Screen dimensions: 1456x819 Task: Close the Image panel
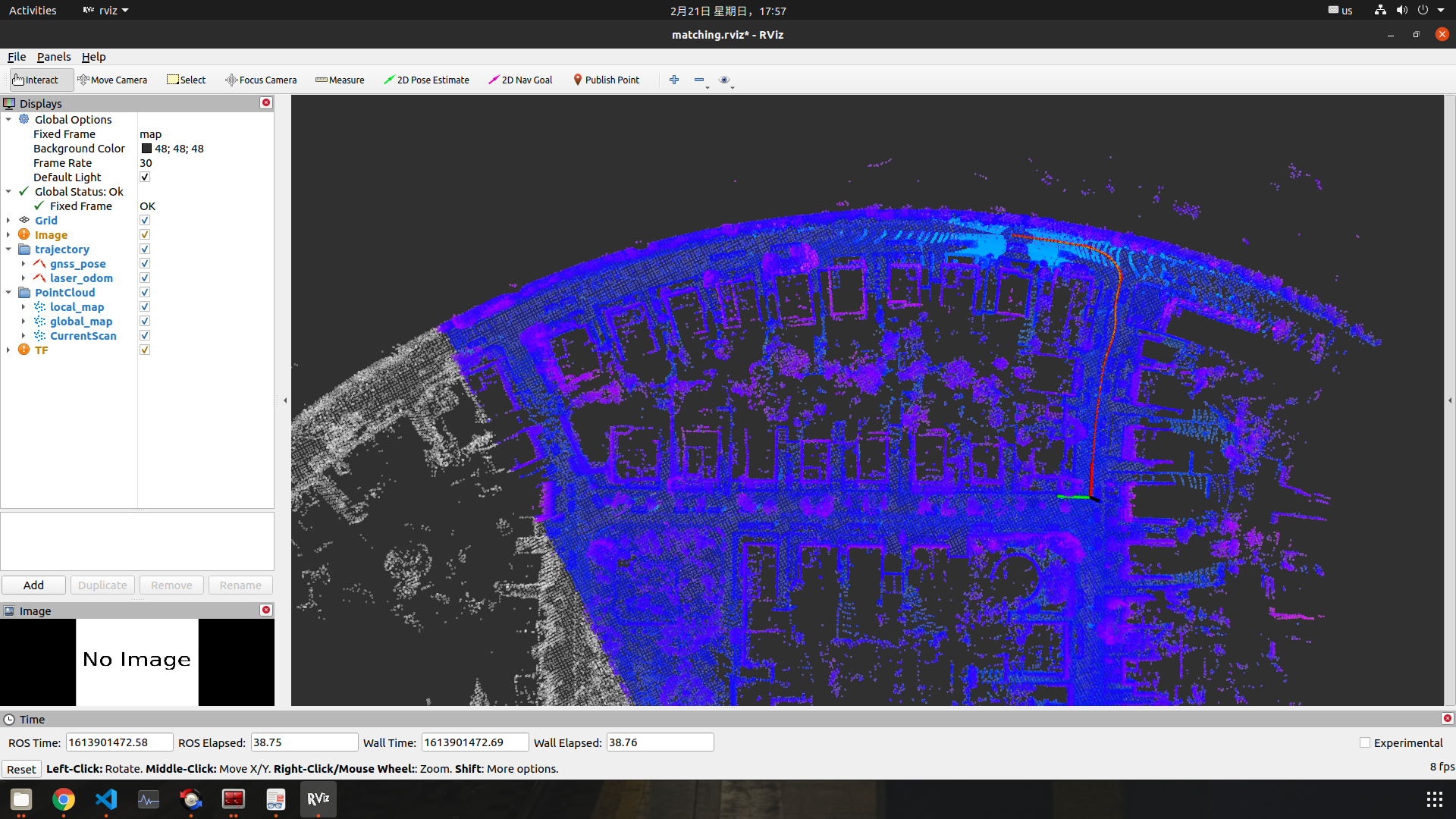coord(266,610)
